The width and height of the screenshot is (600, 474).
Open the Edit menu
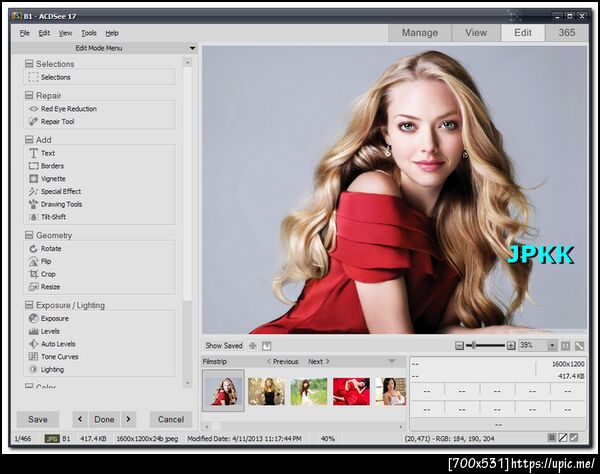tap(44, 33)
